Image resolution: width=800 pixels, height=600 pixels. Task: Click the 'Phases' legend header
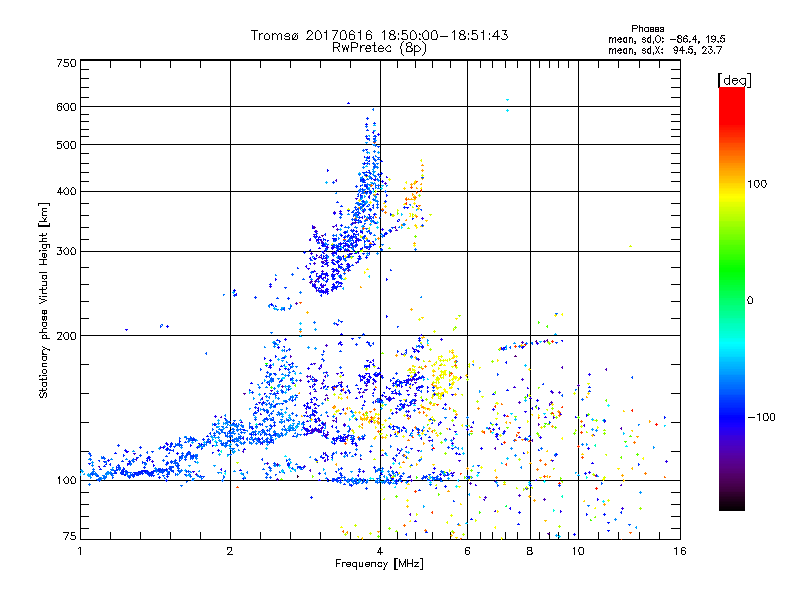point(647,29)
